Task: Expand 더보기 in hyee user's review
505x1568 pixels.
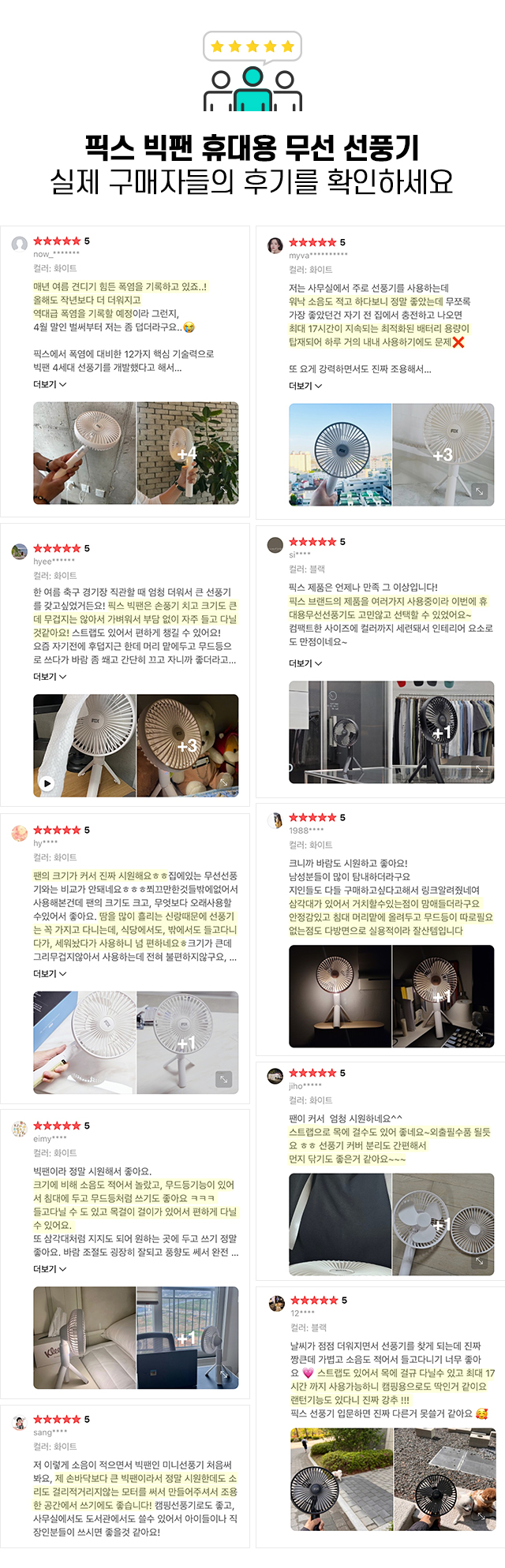Action: tap(50, 677)
